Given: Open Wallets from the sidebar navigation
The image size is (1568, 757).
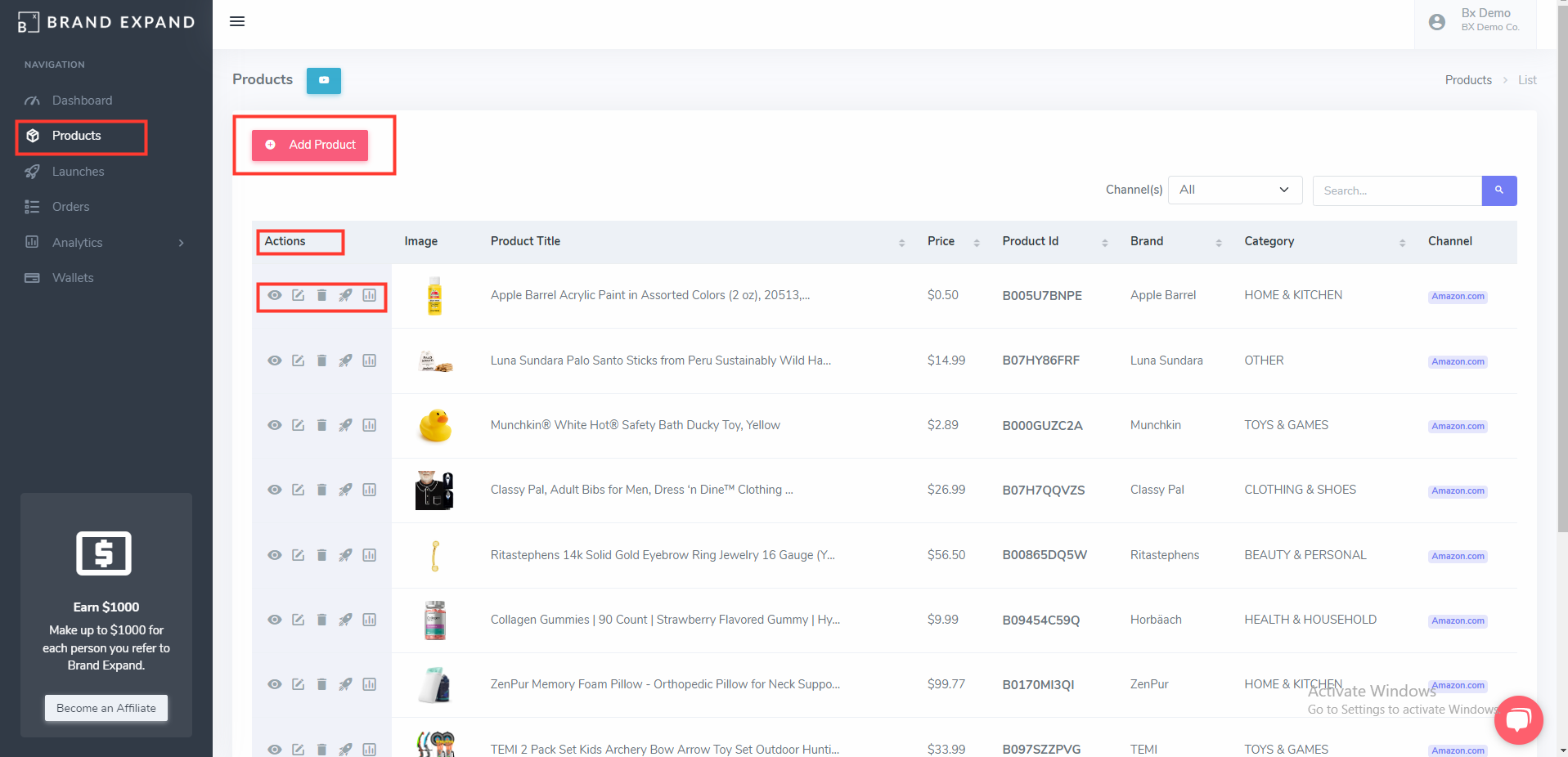Looking at the screenshot, I should [73, 278].
